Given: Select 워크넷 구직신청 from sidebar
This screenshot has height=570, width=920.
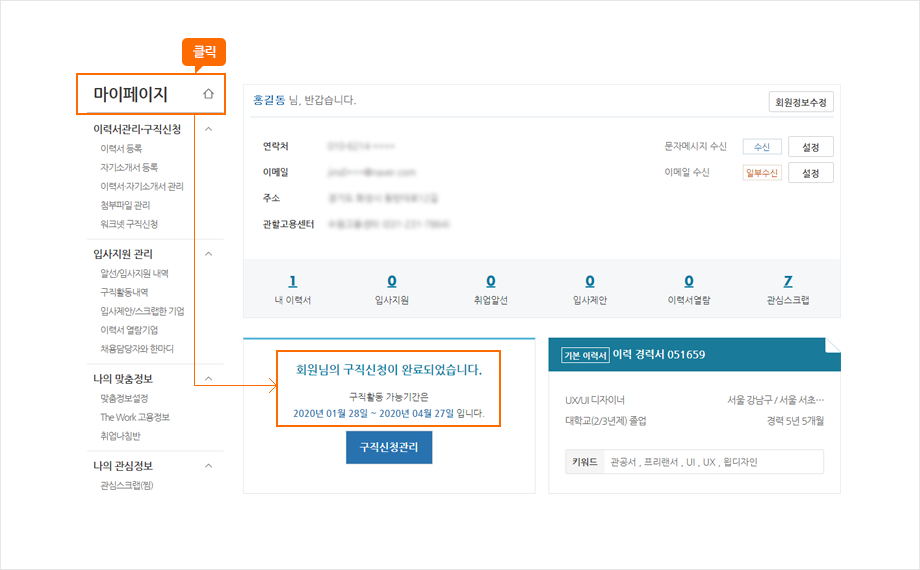Looking at the screenshot, I should point(129,224).
